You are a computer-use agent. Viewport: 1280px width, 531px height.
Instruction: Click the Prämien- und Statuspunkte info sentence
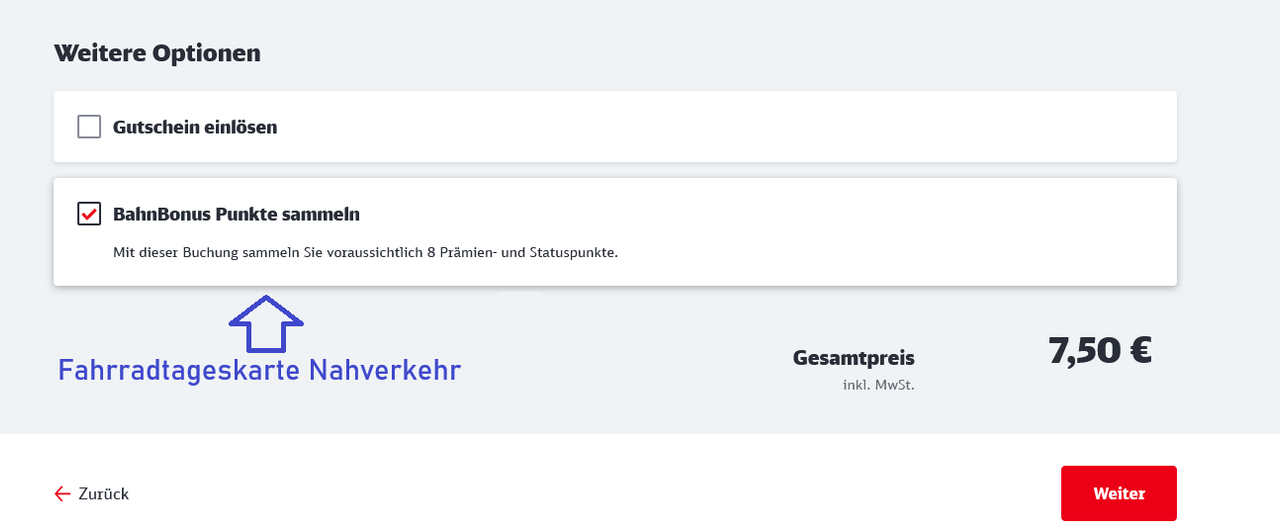tap(366, 252)
